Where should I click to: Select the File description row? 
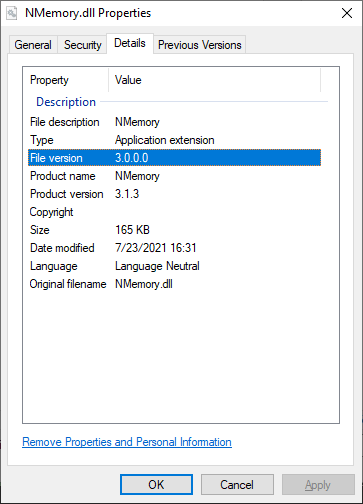click(x=174, y=122)
